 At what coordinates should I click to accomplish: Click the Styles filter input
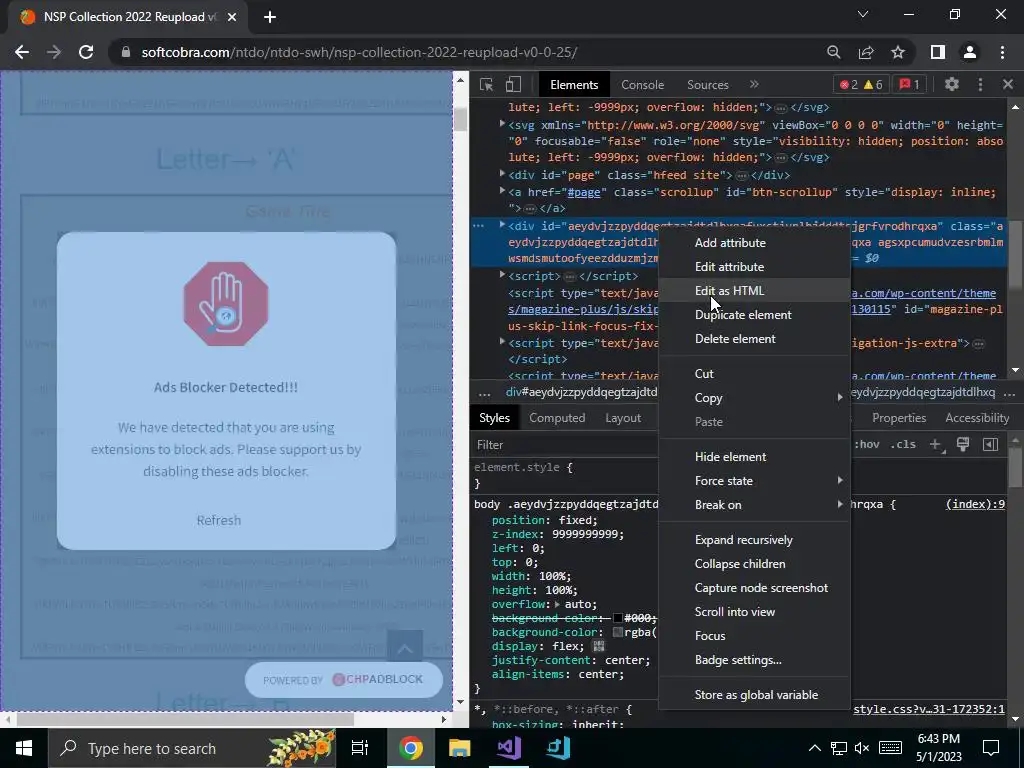564,445
